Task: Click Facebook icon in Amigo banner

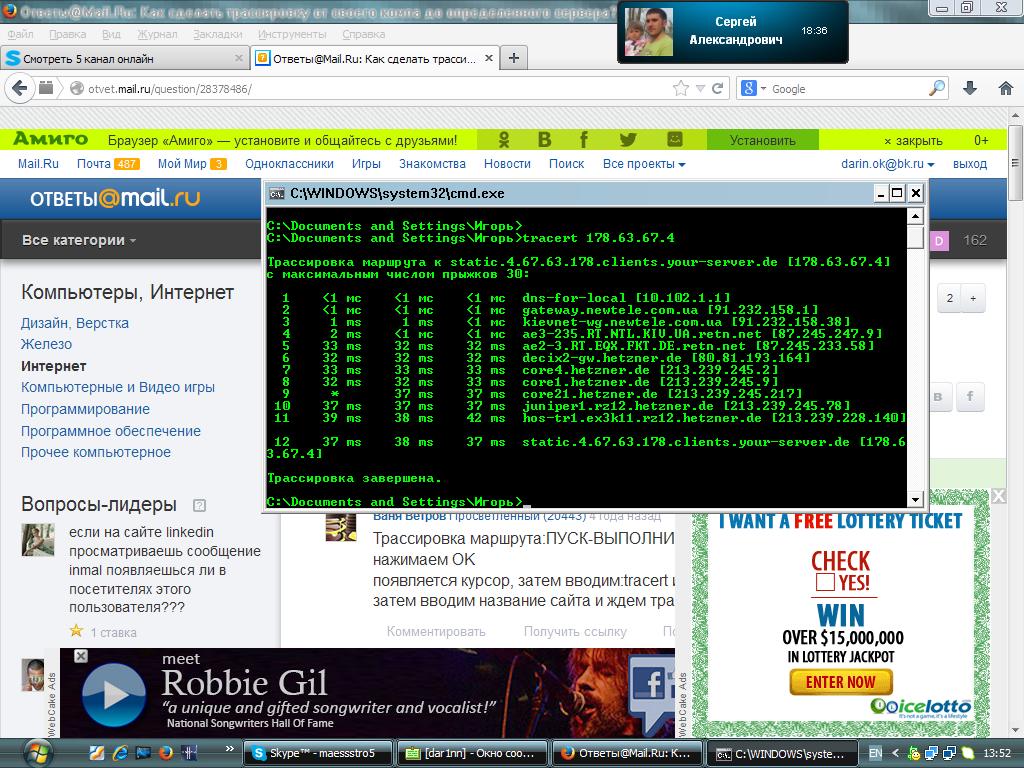Action: [x=583, y=140]
